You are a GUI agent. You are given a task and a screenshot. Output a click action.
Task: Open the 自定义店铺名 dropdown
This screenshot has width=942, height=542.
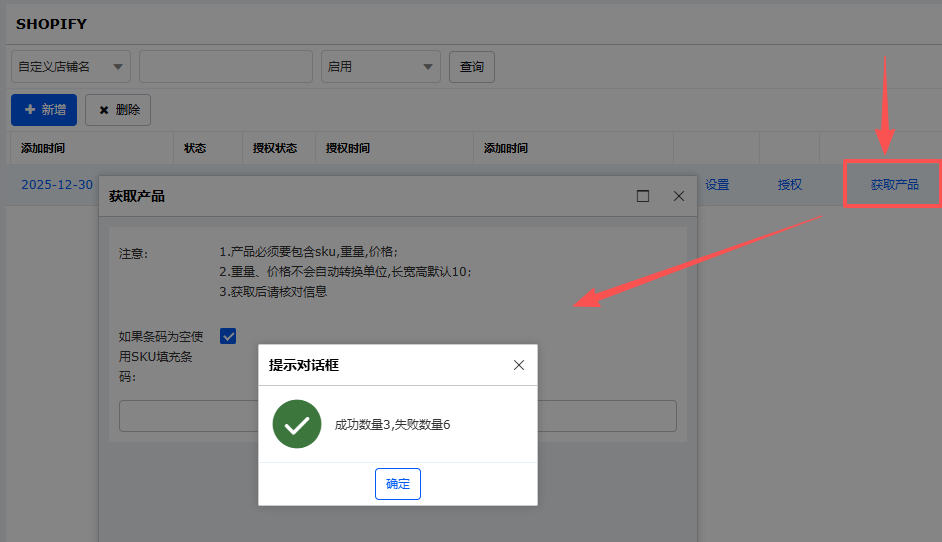click(71, 67)
